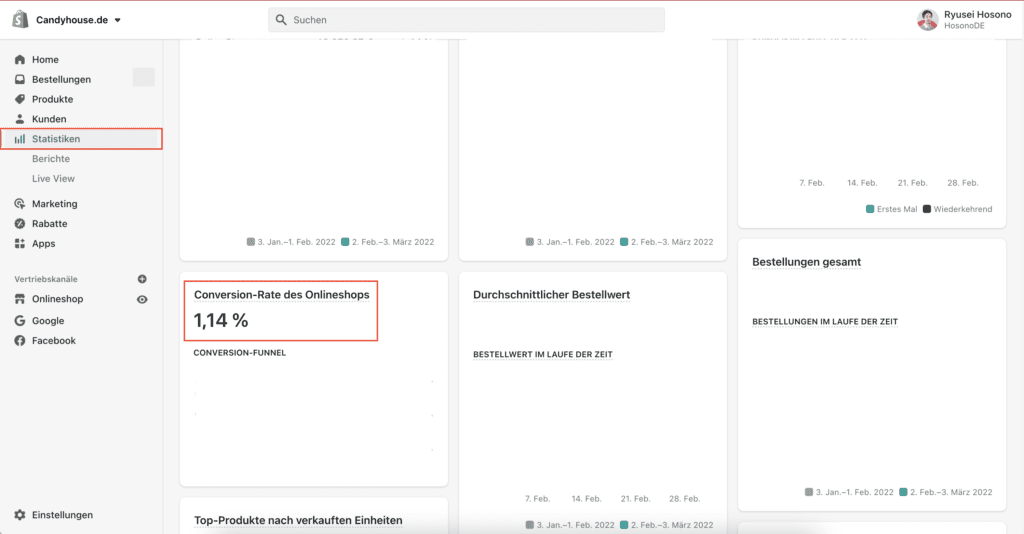This screenshot has width=1024, height=534.
Task: Open the Facebook sales channel
Action: (x=53, y=341)
